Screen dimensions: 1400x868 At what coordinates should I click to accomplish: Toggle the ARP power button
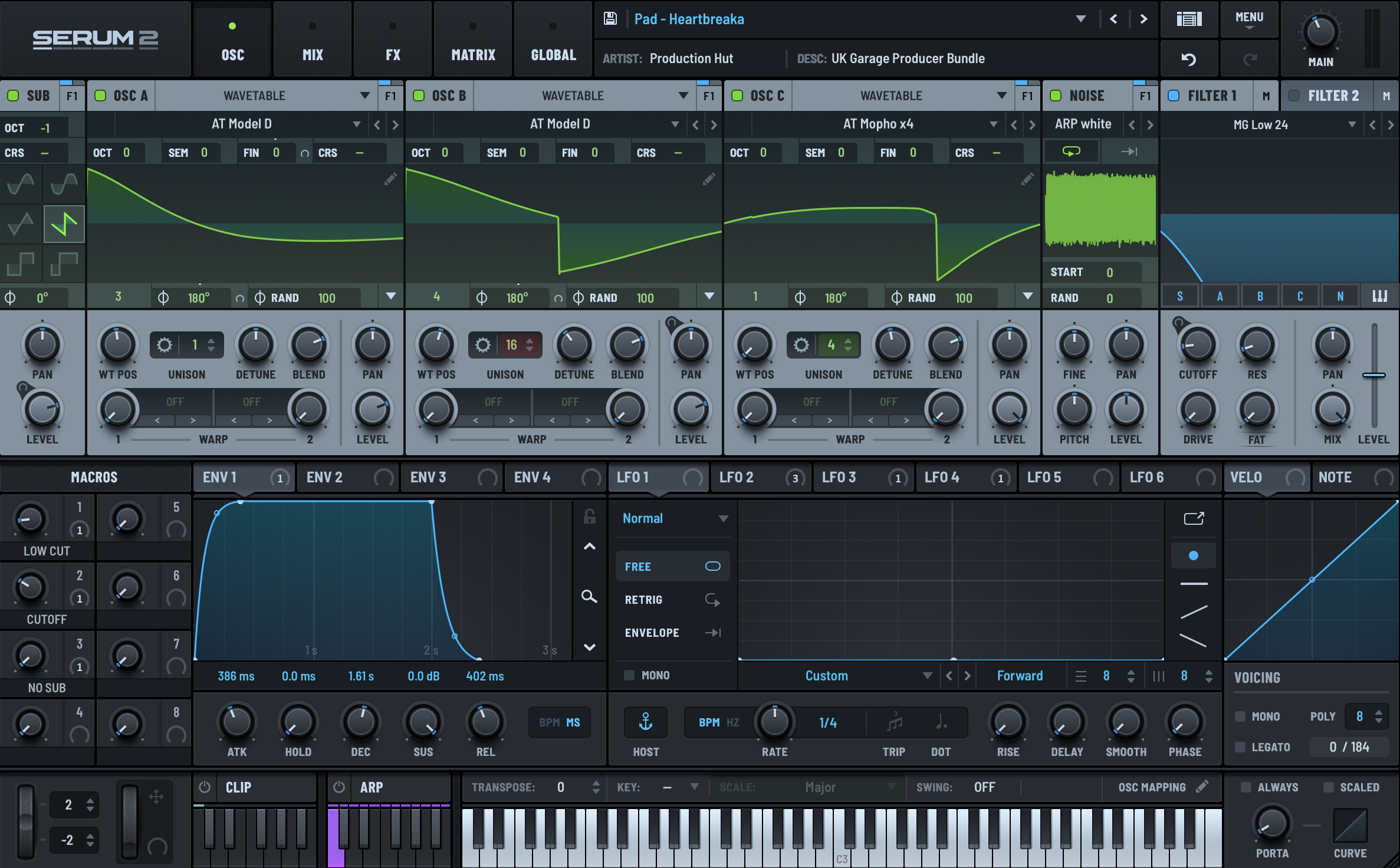pyautogui.click(x=339, y=787)
